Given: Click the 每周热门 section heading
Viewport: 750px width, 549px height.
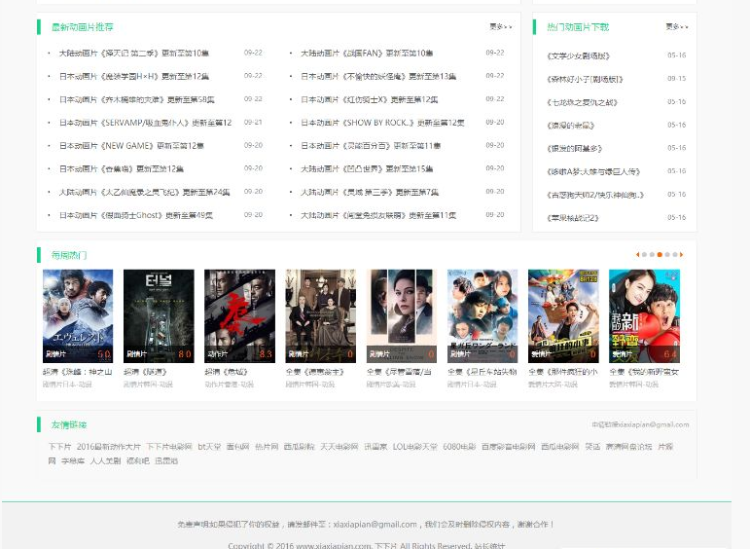Looking at the screenshot, I should click(x=69, y=255).
